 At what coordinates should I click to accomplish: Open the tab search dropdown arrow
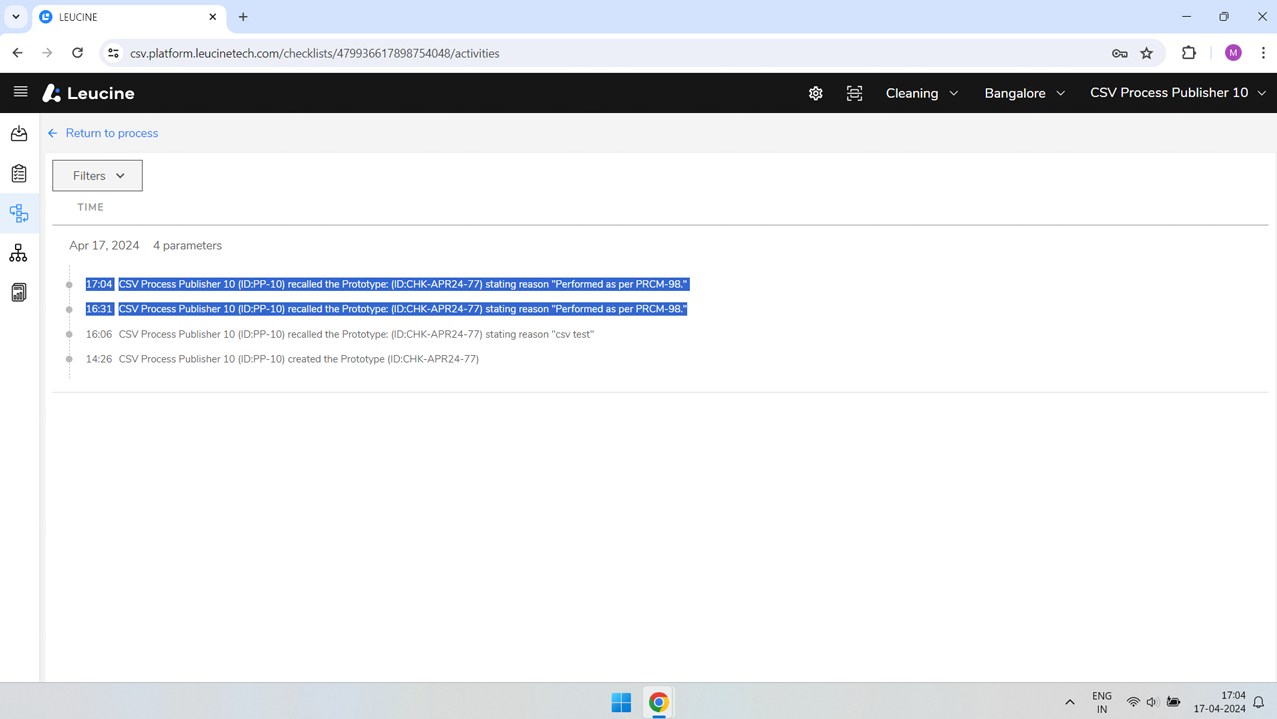pyautogui.click(x=16, y=17)
